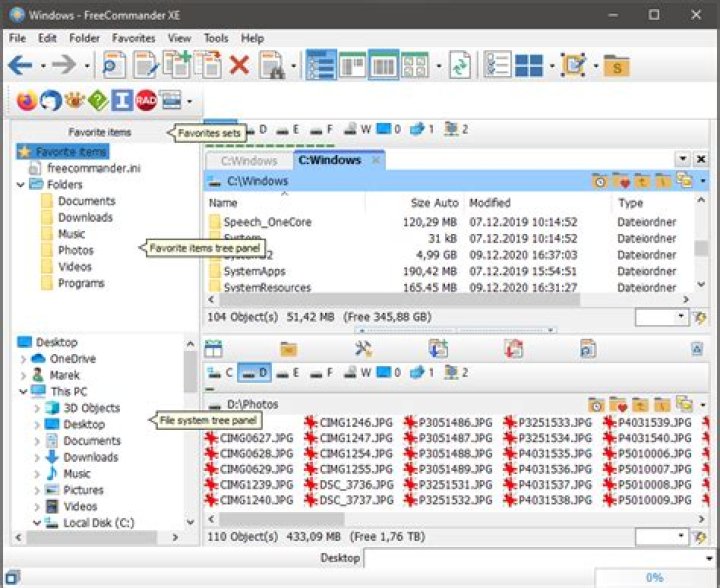Click the Desktop command line input field

click(534, 559)
